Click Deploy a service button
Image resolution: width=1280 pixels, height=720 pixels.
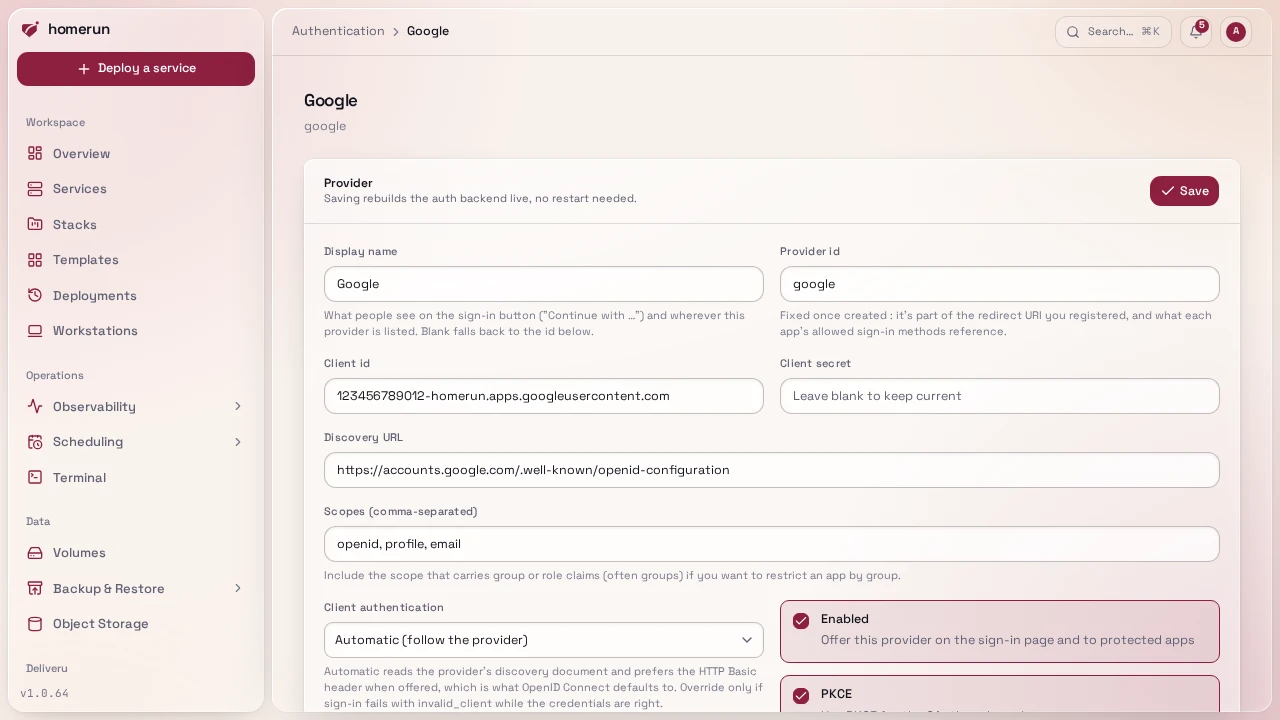click(x=136, y=69)
